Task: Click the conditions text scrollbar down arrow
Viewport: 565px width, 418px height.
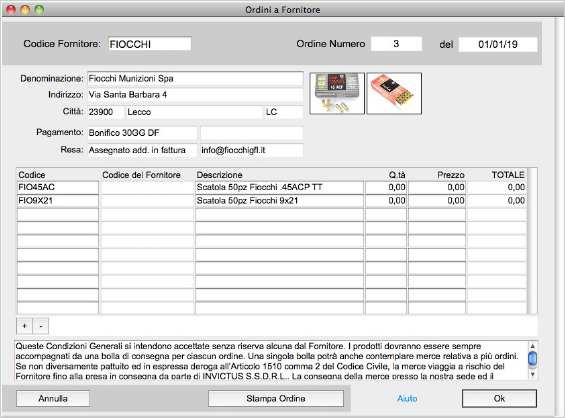Action: tap(532, 374)
